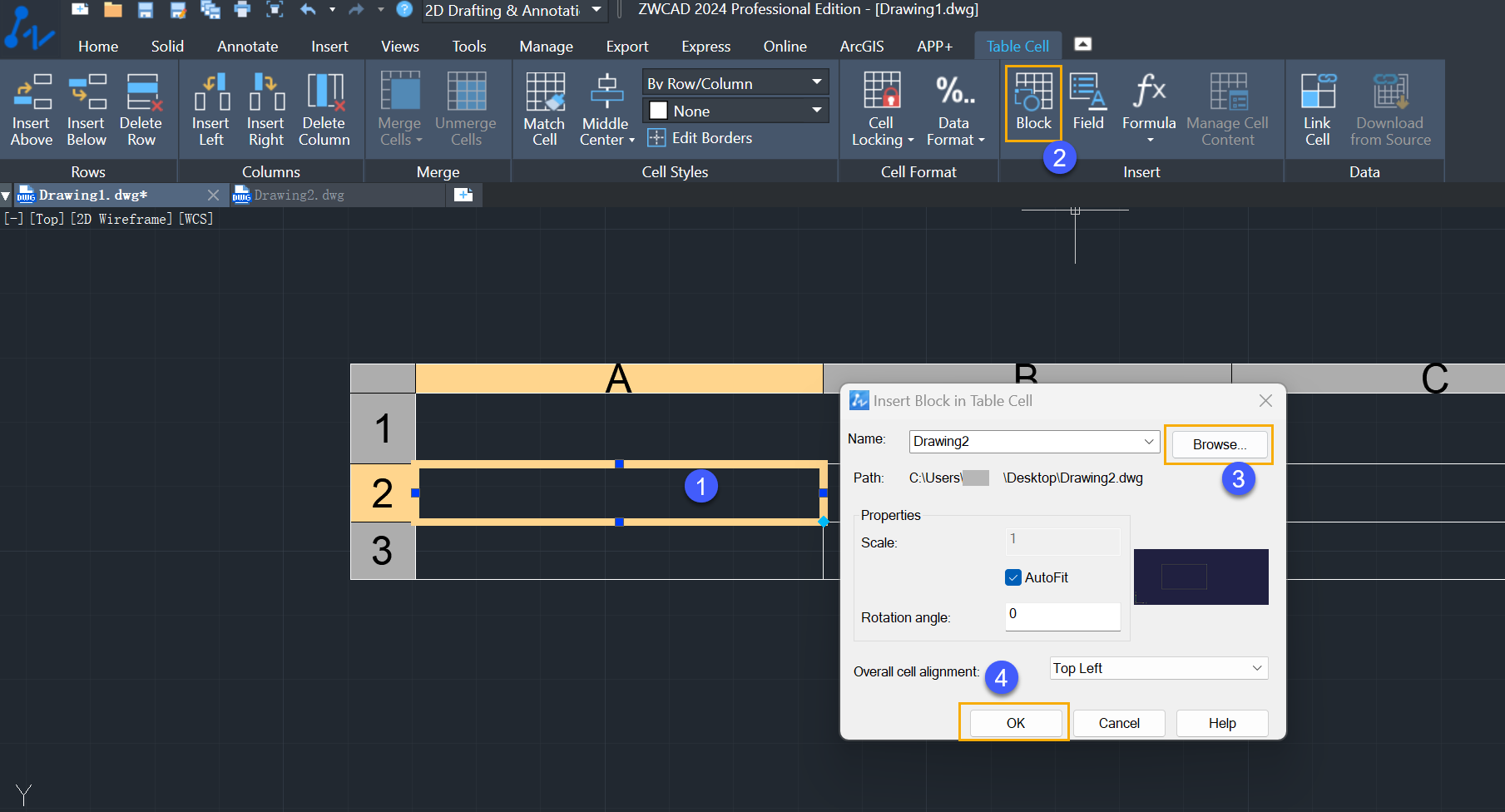
Task: Click the Browse... button in dialog
Action: point(1219,444)
